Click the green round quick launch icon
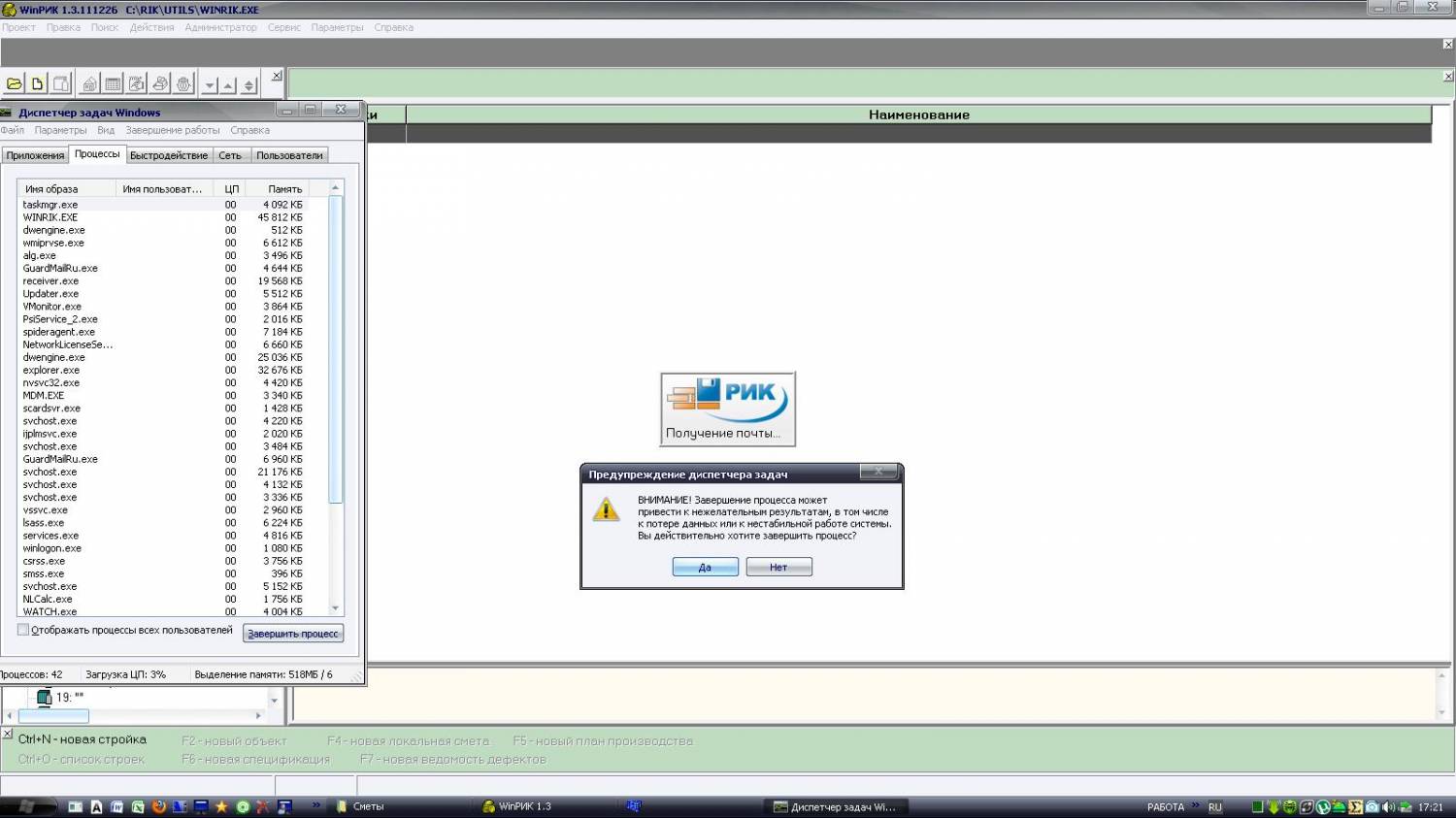This screenshot has width=1456, height=818. pos(243,806)
